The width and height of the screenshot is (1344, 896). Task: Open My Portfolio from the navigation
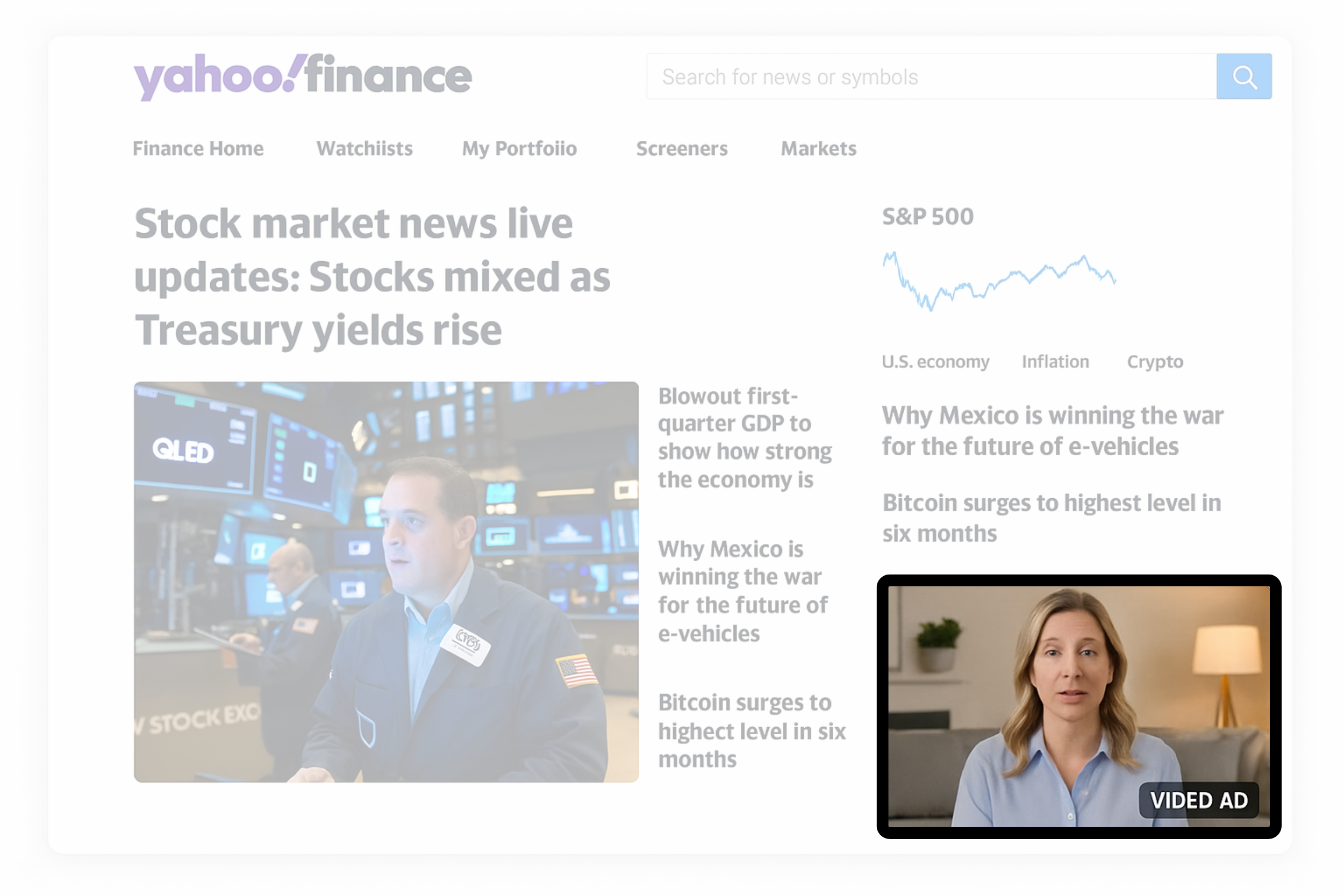click(x=519, y=148)
